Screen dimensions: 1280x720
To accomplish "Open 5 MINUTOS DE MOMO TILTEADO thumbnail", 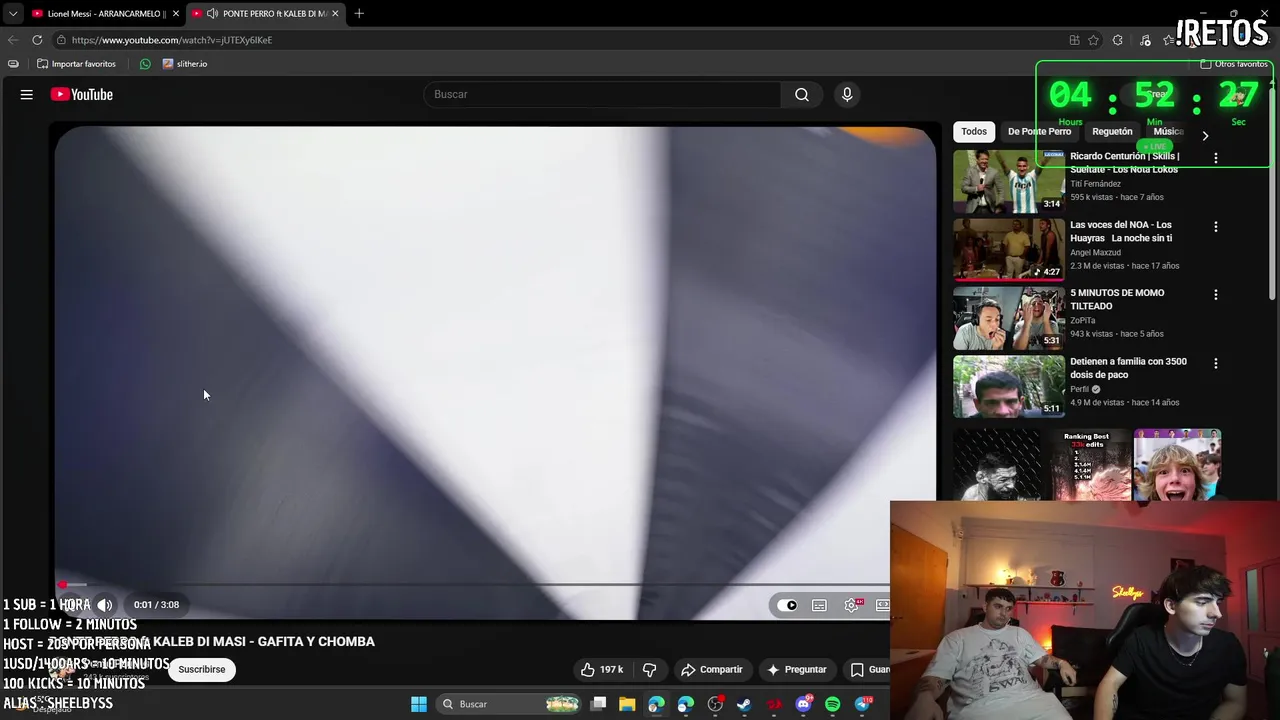I will pyautogui.click(x=1009, y=318).
